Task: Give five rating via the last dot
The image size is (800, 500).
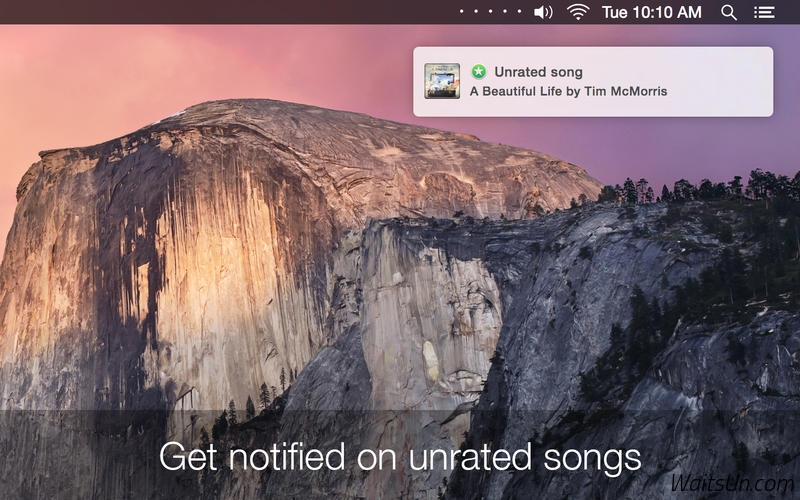Action: click(518, 12)
